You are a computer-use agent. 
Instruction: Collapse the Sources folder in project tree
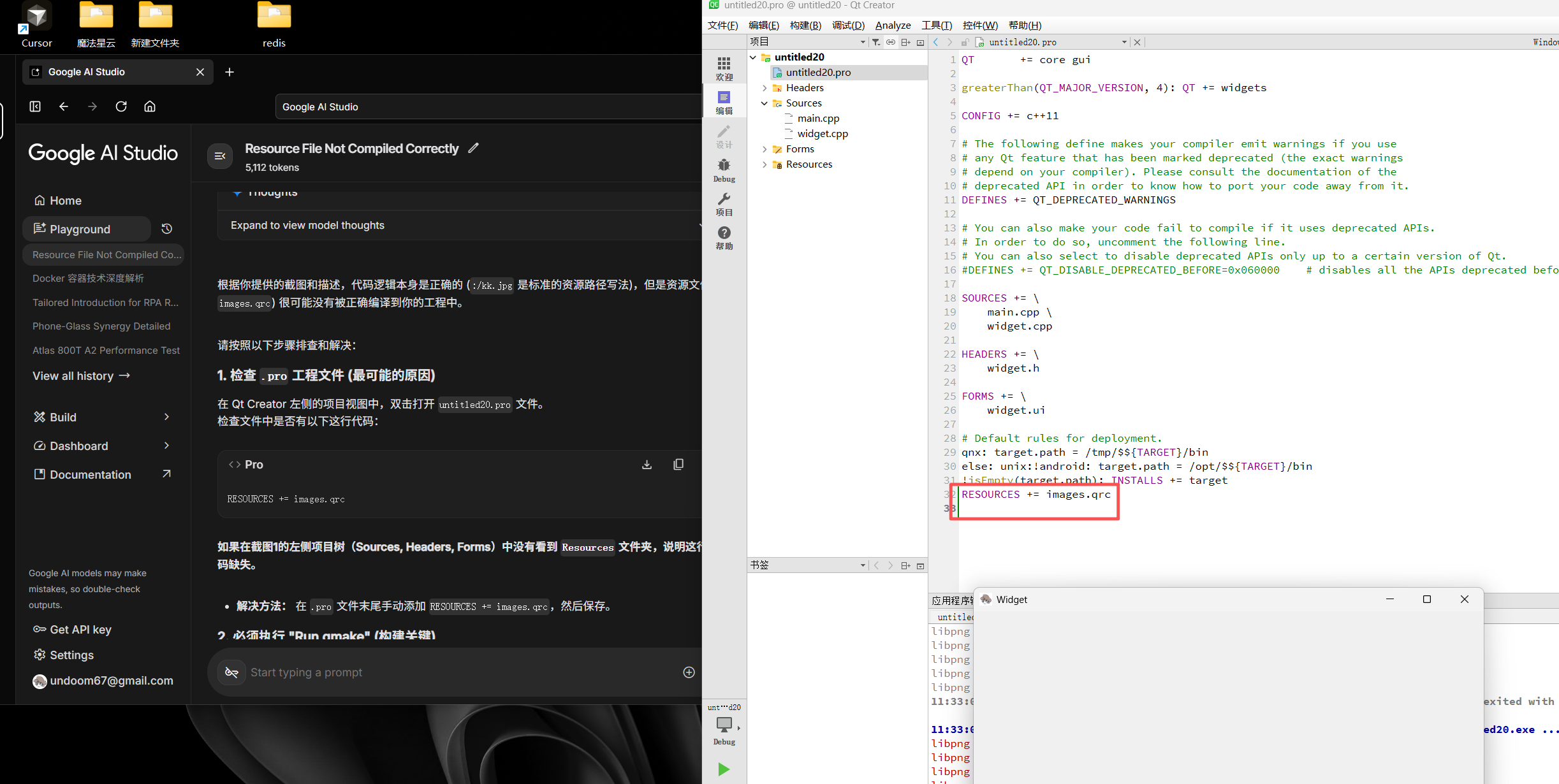tap(765, 103)
